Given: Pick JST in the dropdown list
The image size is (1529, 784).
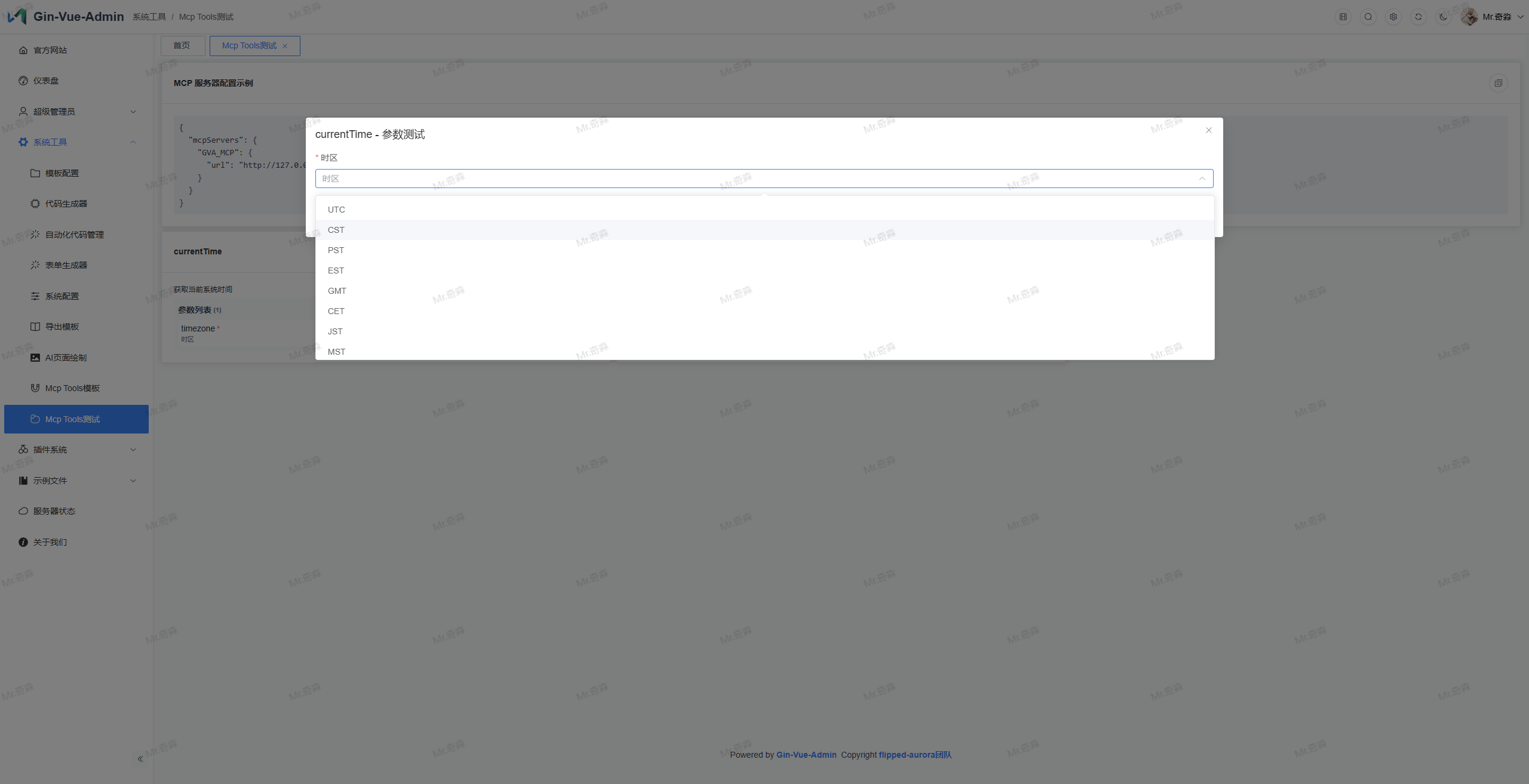Looking at the screenshot, I should click(x=335, y=331).
